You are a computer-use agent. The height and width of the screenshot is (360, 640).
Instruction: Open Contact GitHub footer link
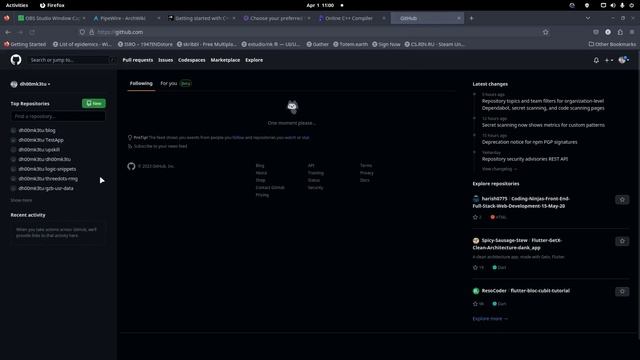270,188
